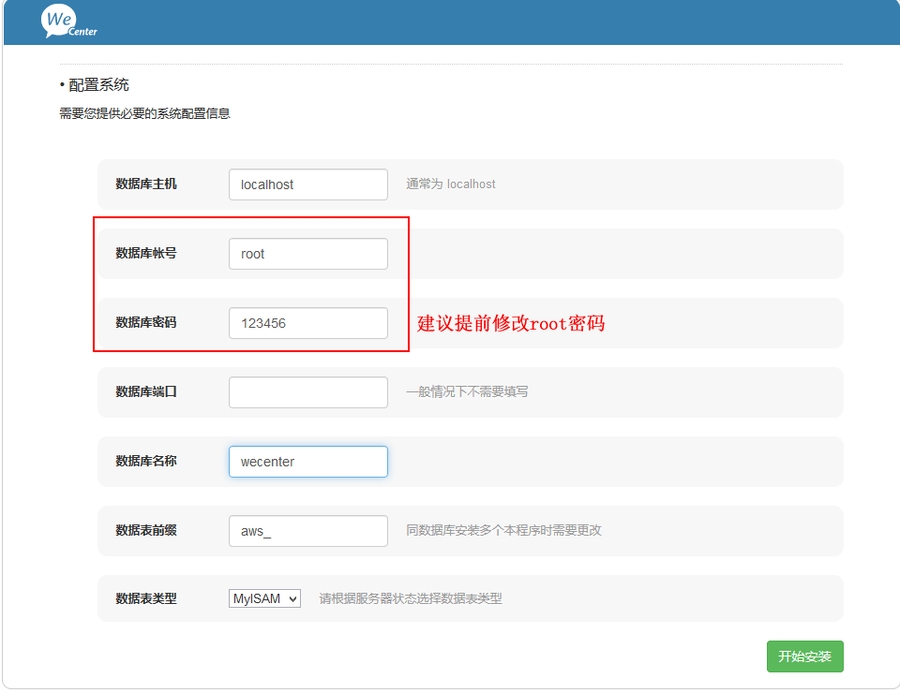Open the MyISAM table type dropdown

[264, 599]
